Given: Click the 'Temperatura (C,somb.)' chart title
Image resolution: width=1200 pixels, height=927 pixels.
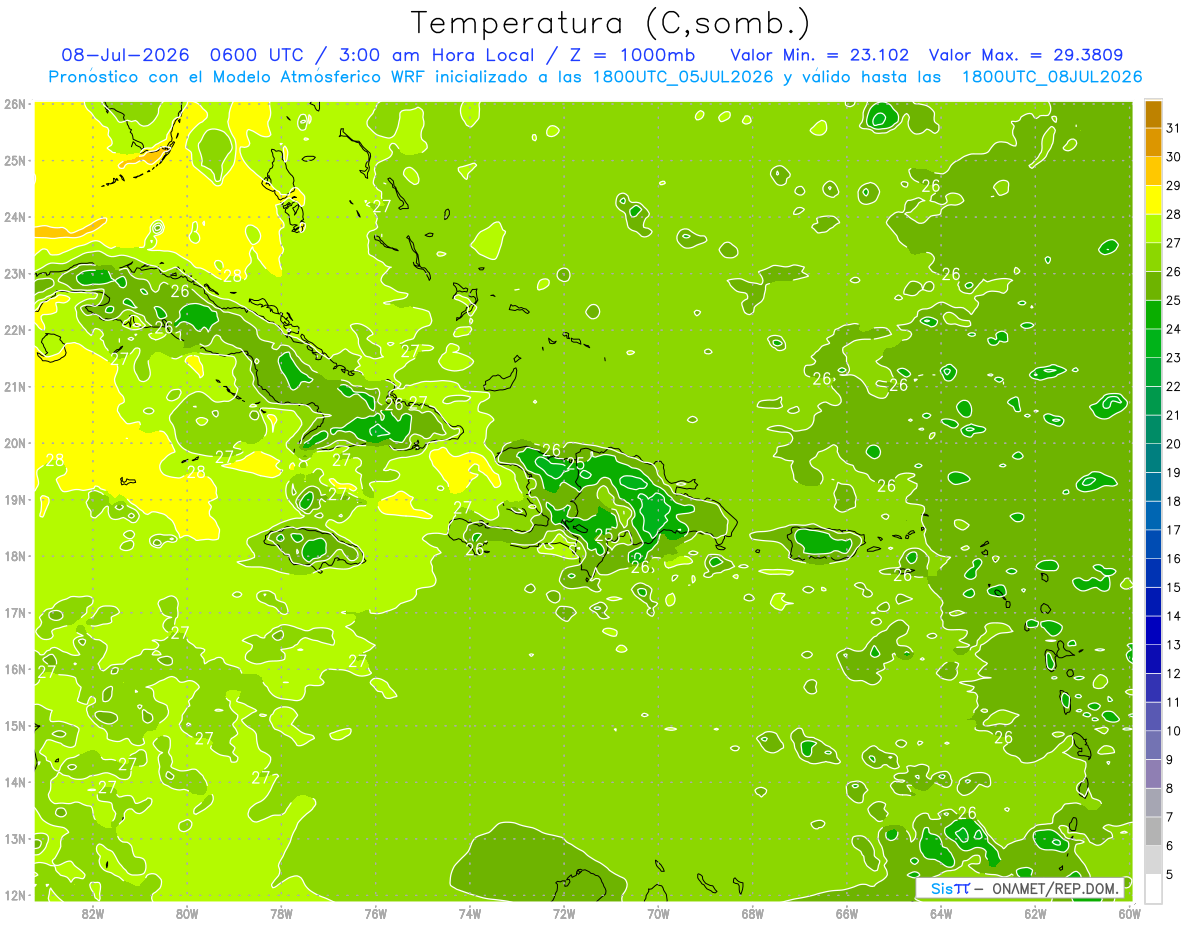Looking at the screenshot, I should (611, 23).
